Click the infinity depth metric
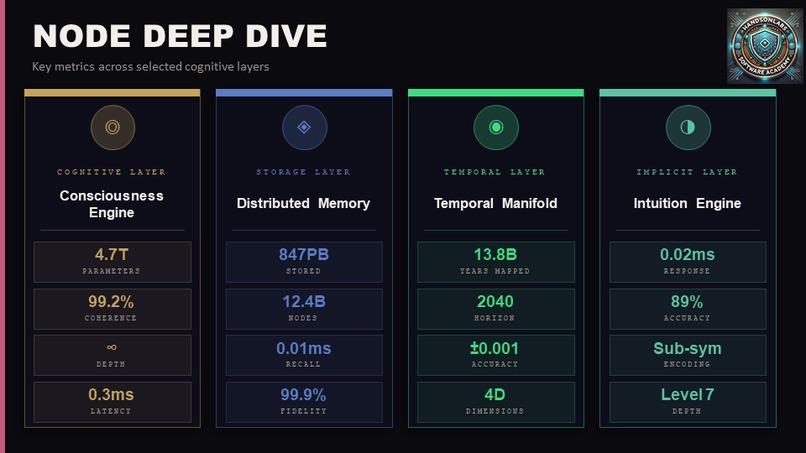The height and width of the screenshot is (453, 806). point(112,355)
